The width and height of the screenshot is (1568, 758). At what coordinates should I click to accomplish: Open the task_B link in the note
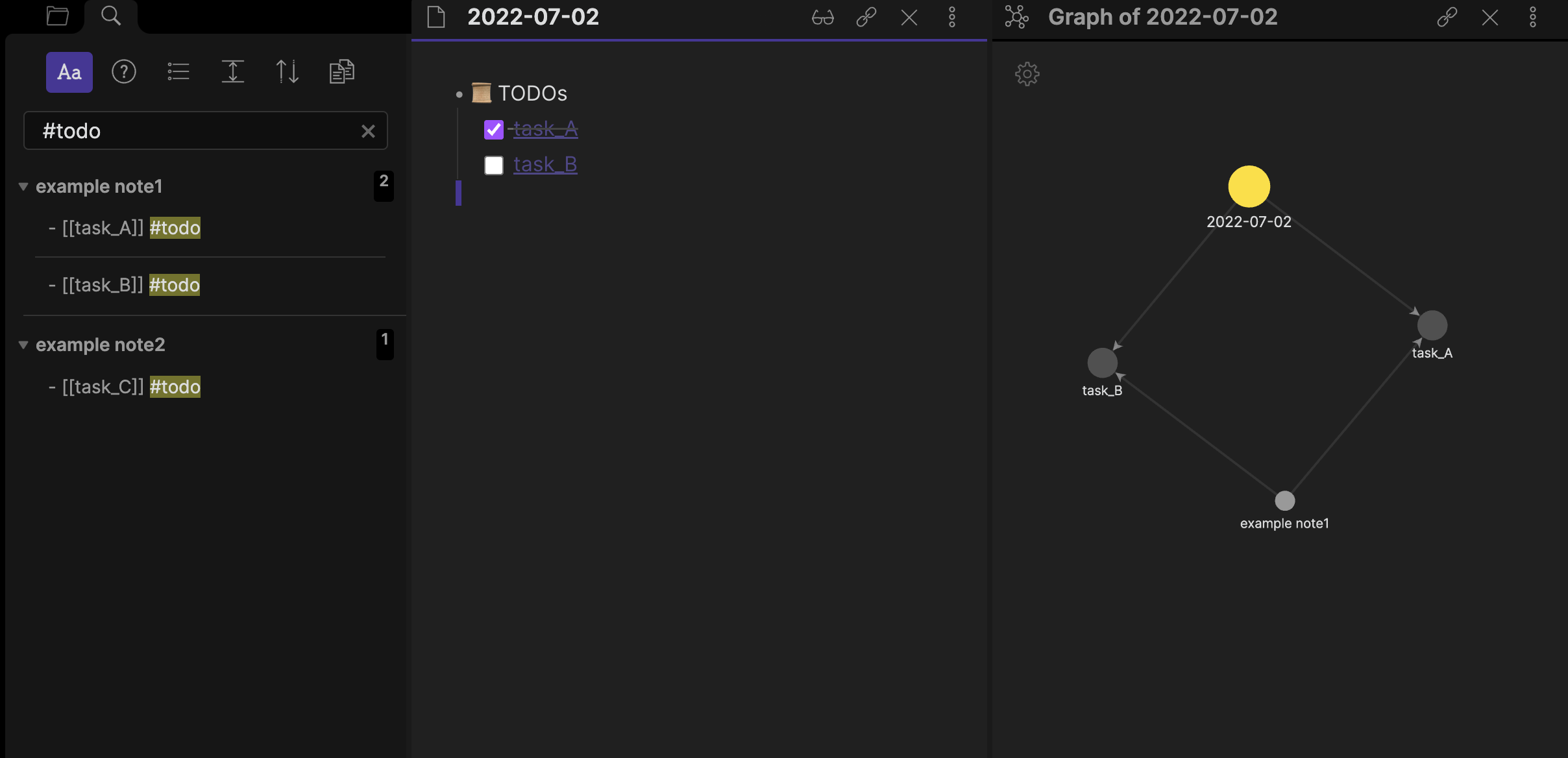click(x=545, y=165)
